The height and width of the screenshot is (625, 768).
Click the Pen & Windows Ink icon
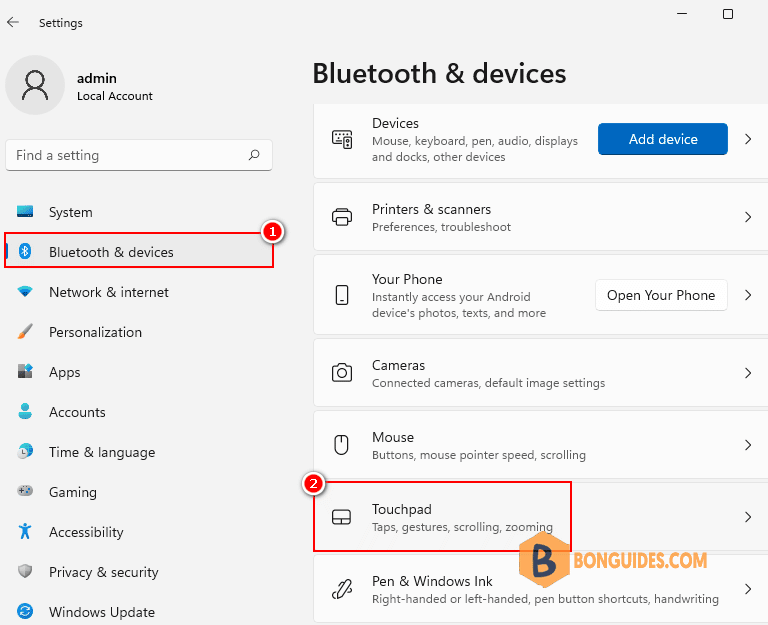342,589
